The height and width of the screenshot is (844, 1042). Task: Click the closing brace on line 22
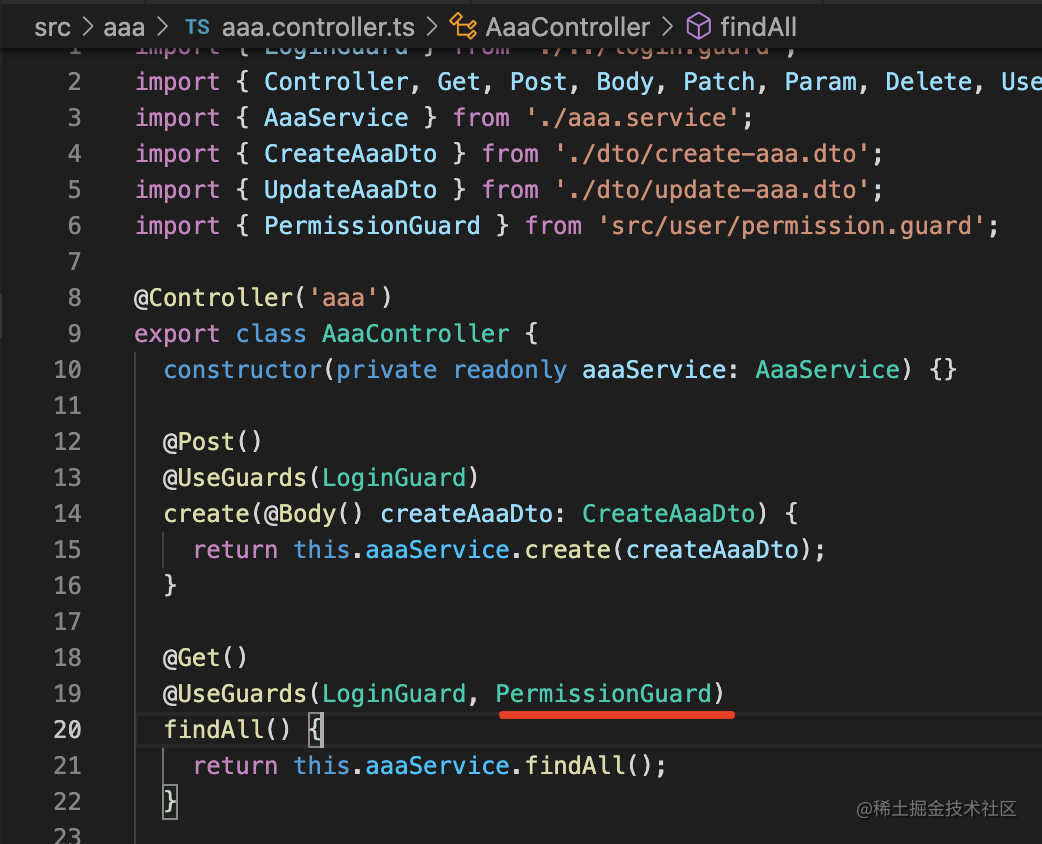[170, 801]
